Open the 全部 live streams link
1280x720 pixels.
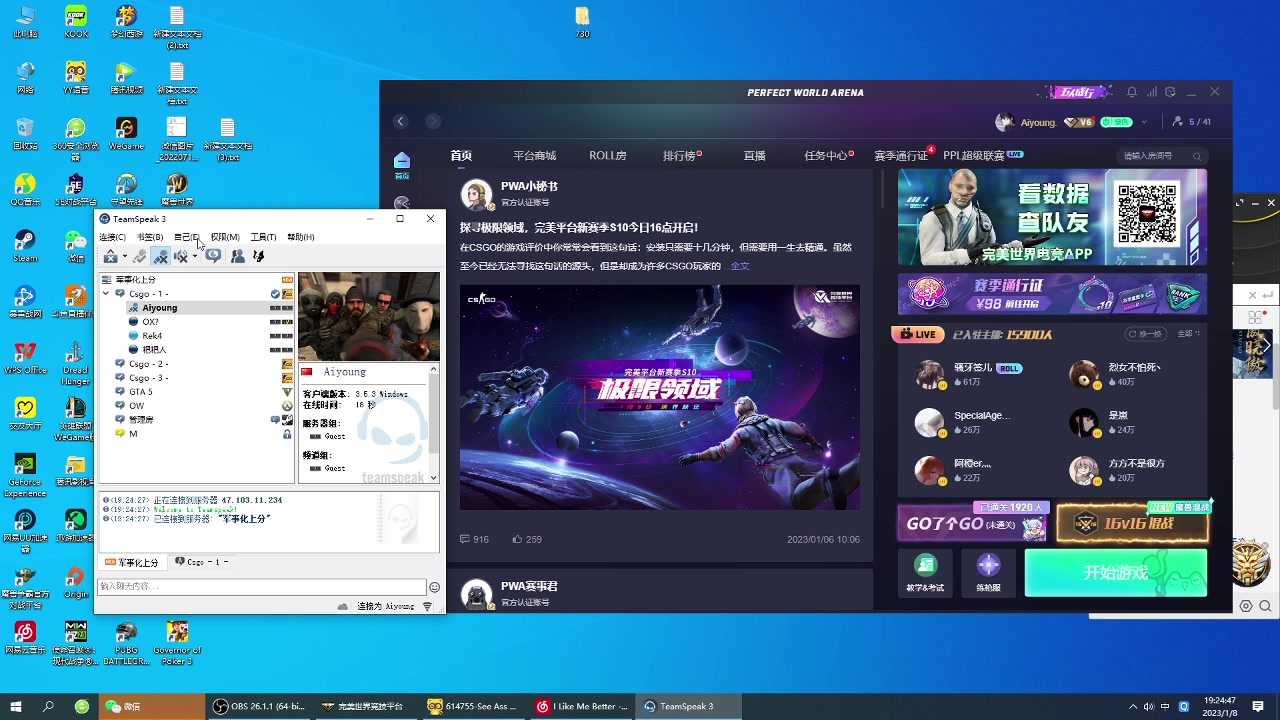1188,334
